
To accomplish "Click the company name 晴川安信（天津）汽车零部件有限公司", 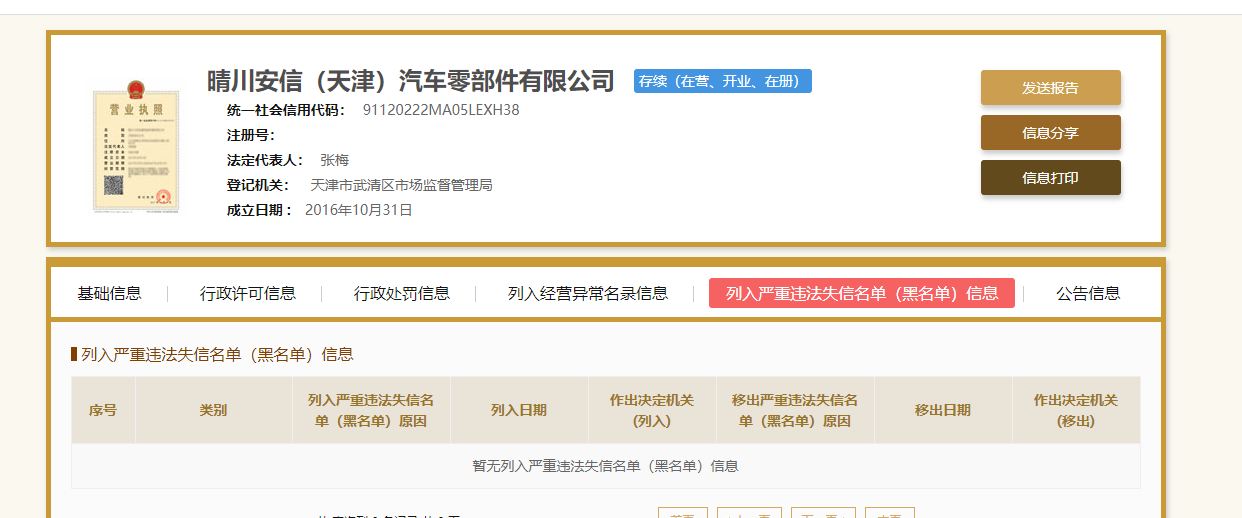I will 411,80.
